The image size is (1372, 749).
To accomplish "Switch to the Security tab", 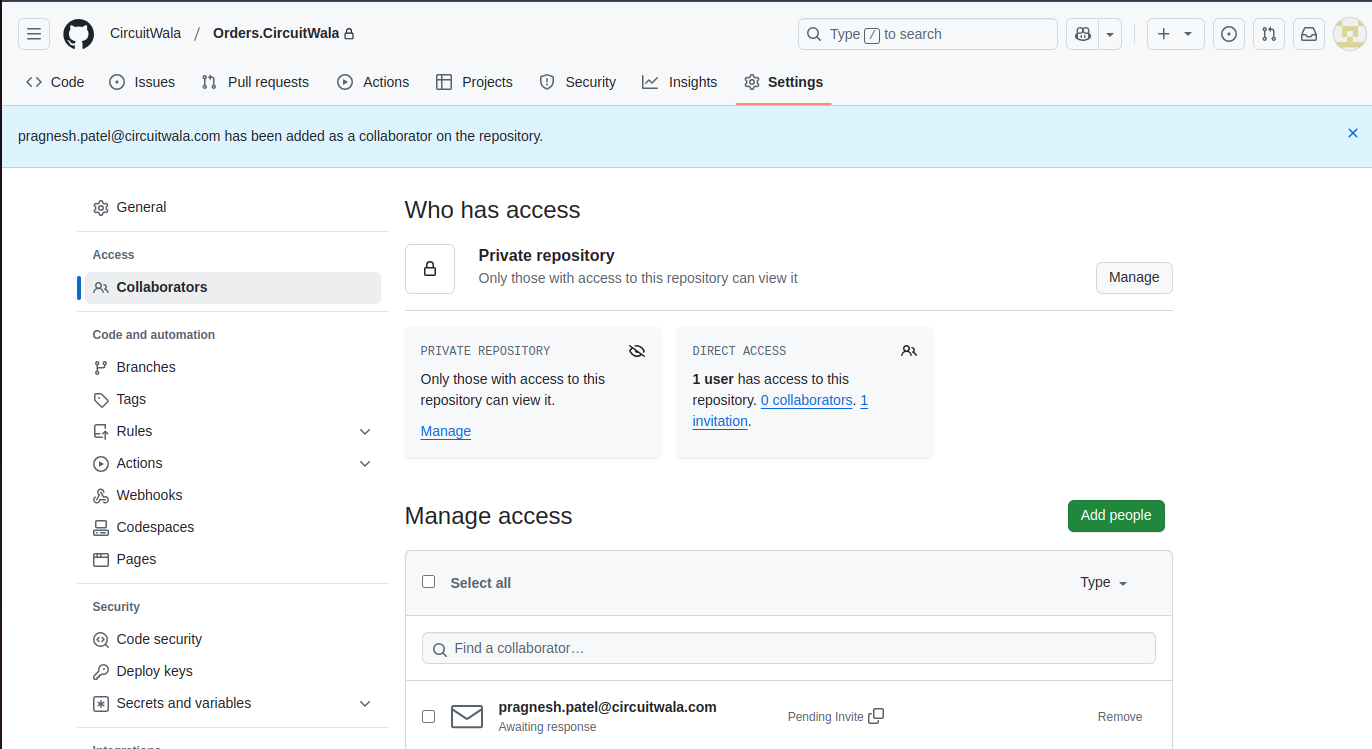I will (577, 82).
